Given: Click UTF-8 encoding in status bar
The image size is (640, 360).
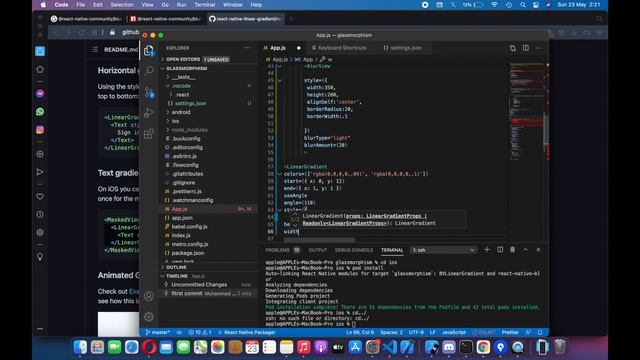Looking at the screenshot, I should point(416,332).
